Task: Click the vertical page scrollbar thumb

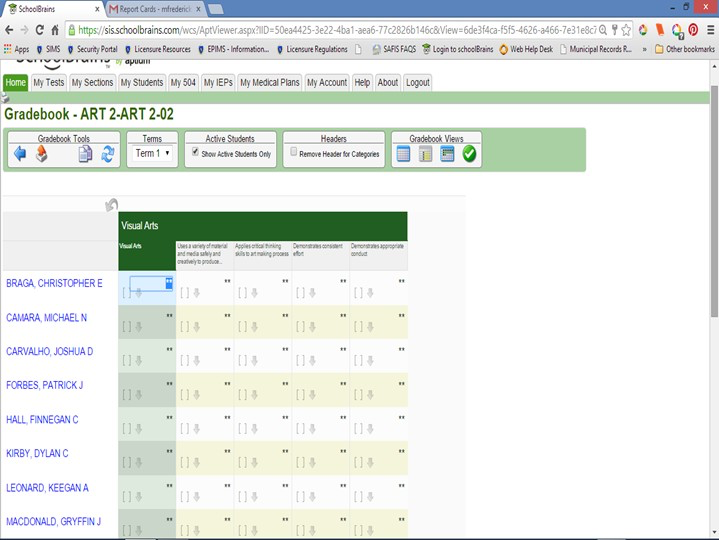Action: [x=714, y=201]
